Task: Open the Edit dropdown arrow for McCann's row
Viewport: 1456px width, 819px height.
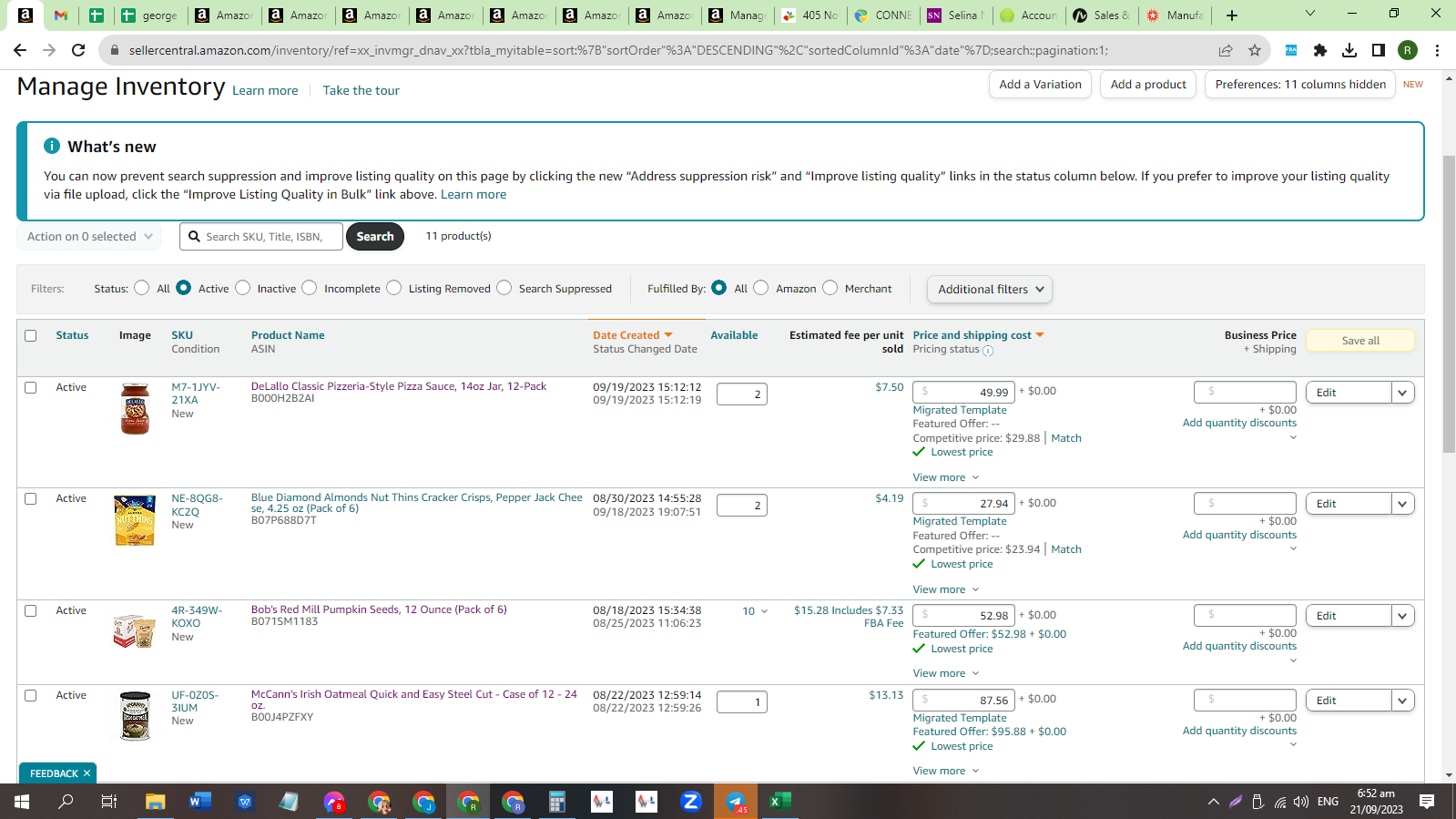Action: (x=1403, y=701)
